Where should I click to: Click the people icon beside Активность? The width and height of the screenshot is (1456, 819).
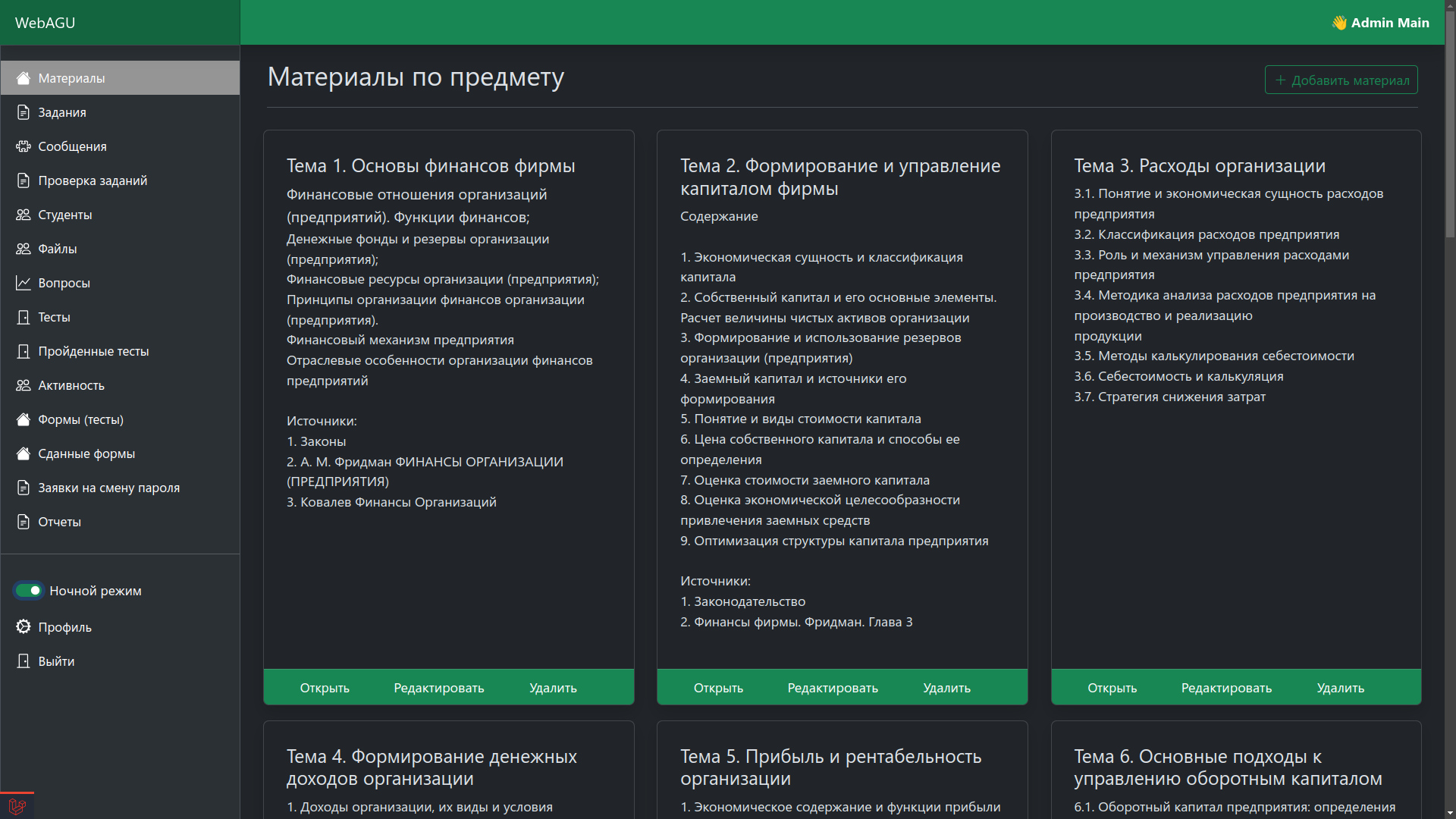point(24,385)
